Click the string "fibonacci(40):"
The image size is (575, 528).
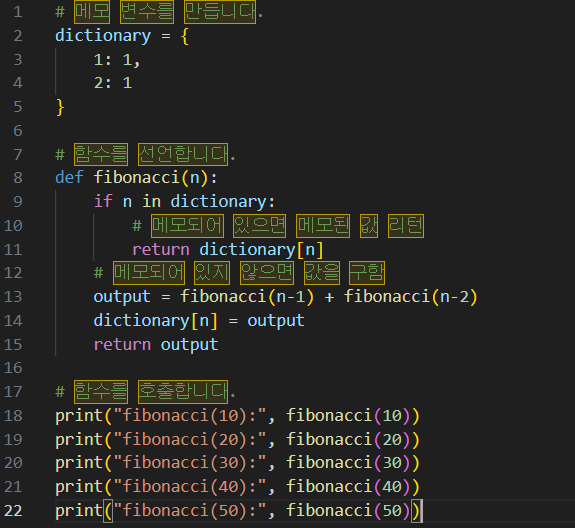point(190,487)
